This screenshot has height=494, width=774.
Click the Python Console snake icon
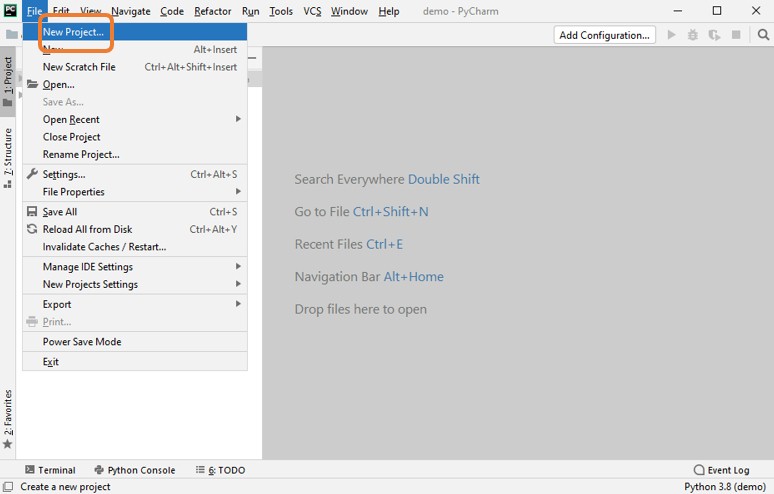[x=99, y=470]
